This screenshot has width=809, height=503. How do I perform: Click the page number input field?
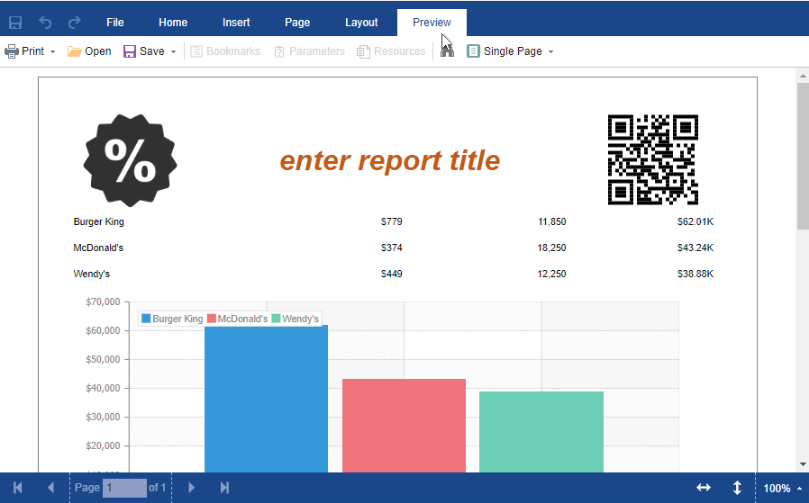click(x=124, y=488)
